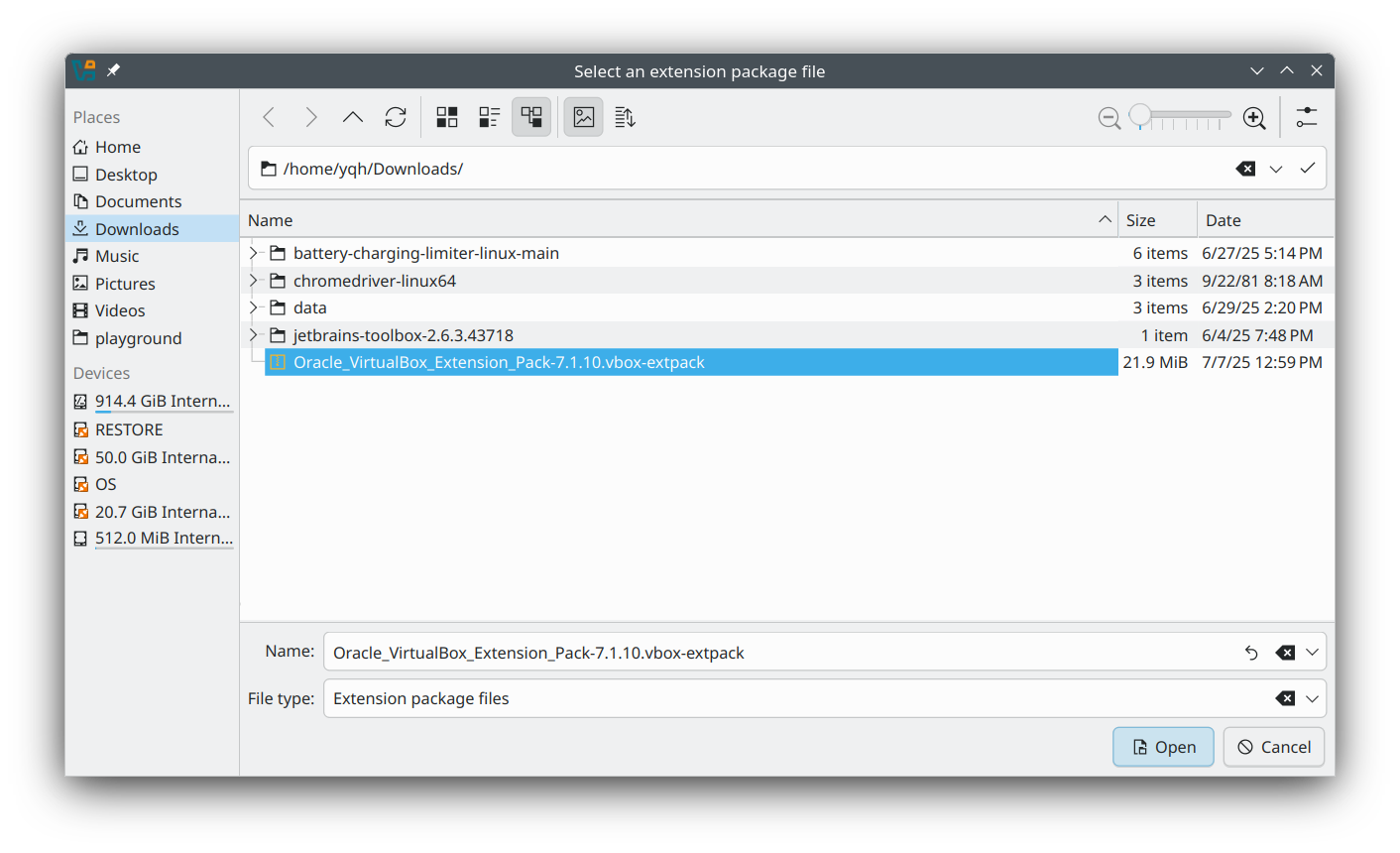The width and height of the screenshot is (1400, 853).
Task: Switch to the icons view mode
Action: click(x=446, y=116)
